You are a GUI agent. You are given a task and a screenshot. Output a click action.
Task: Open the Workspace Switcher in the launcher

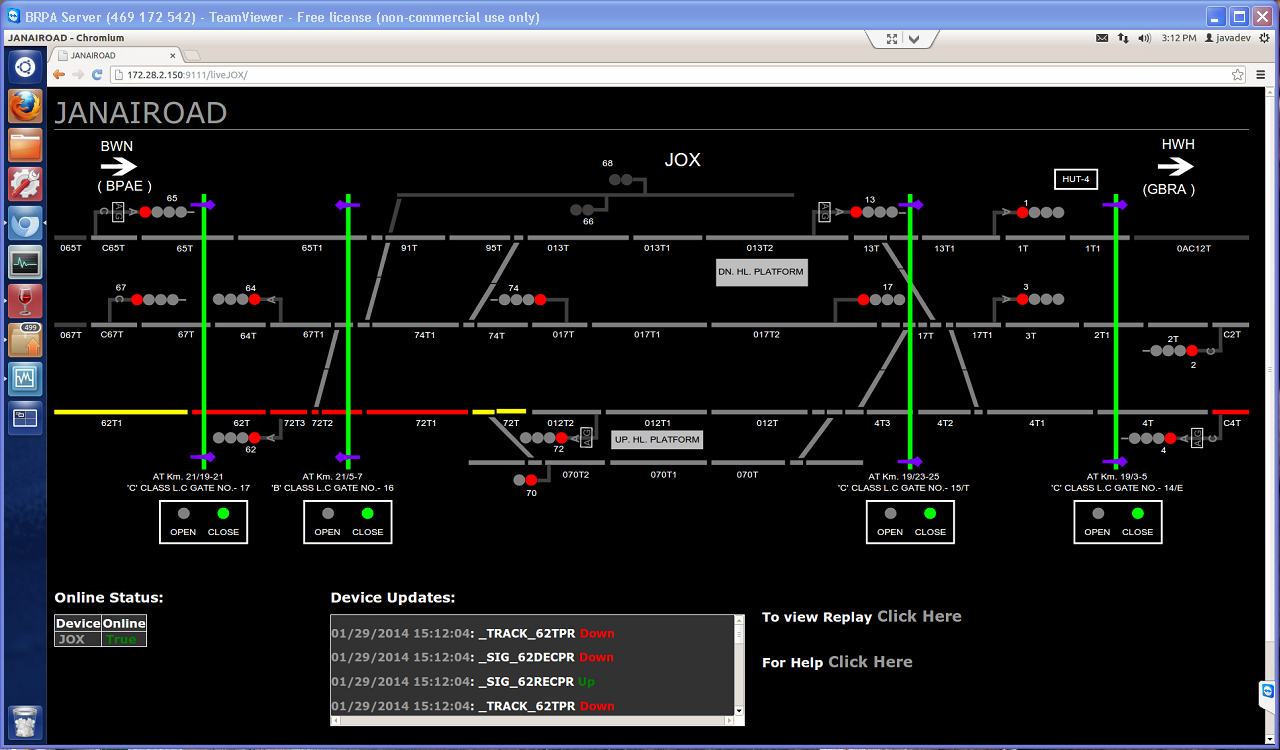(25, 418)
